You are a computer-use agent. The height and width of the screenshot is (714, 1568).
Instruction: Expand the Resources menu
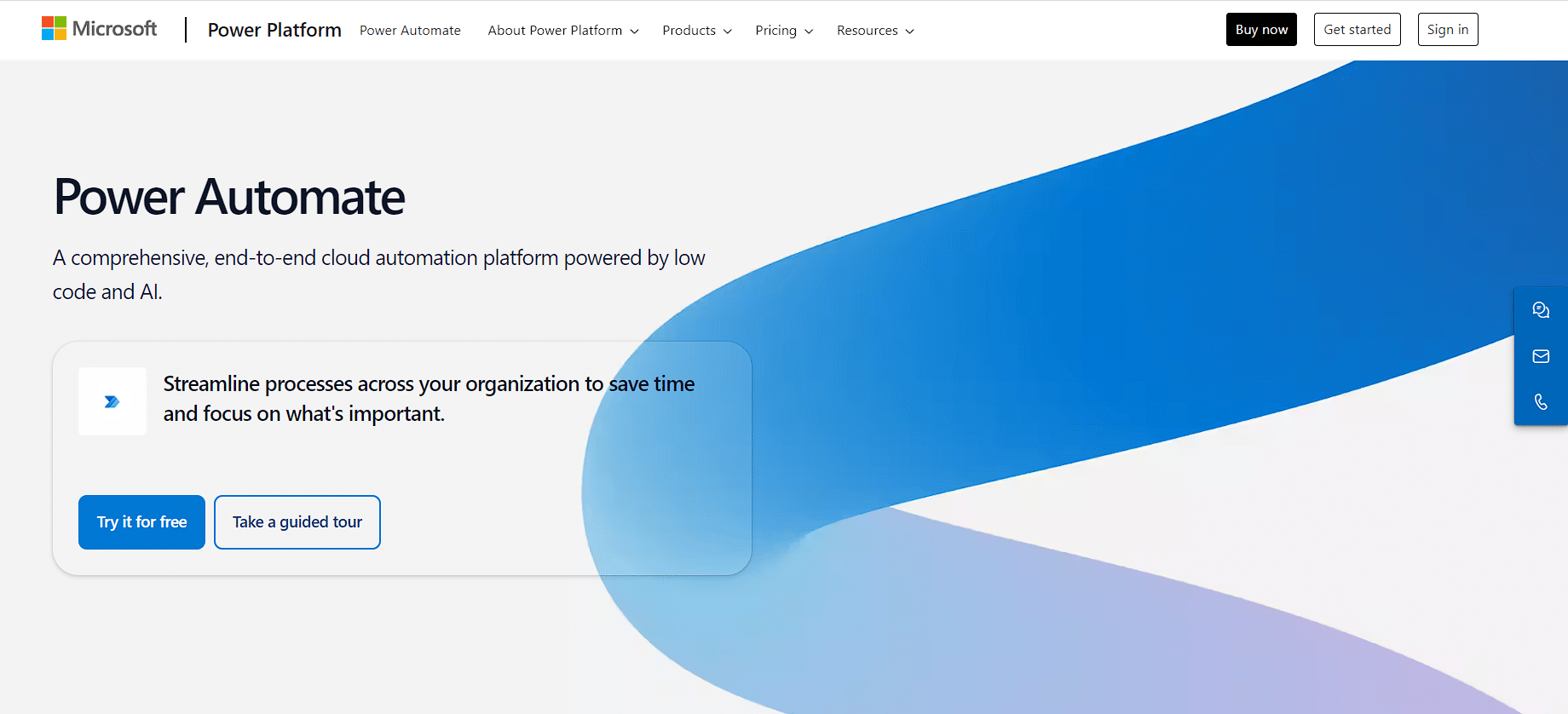[x=875, y=31]
